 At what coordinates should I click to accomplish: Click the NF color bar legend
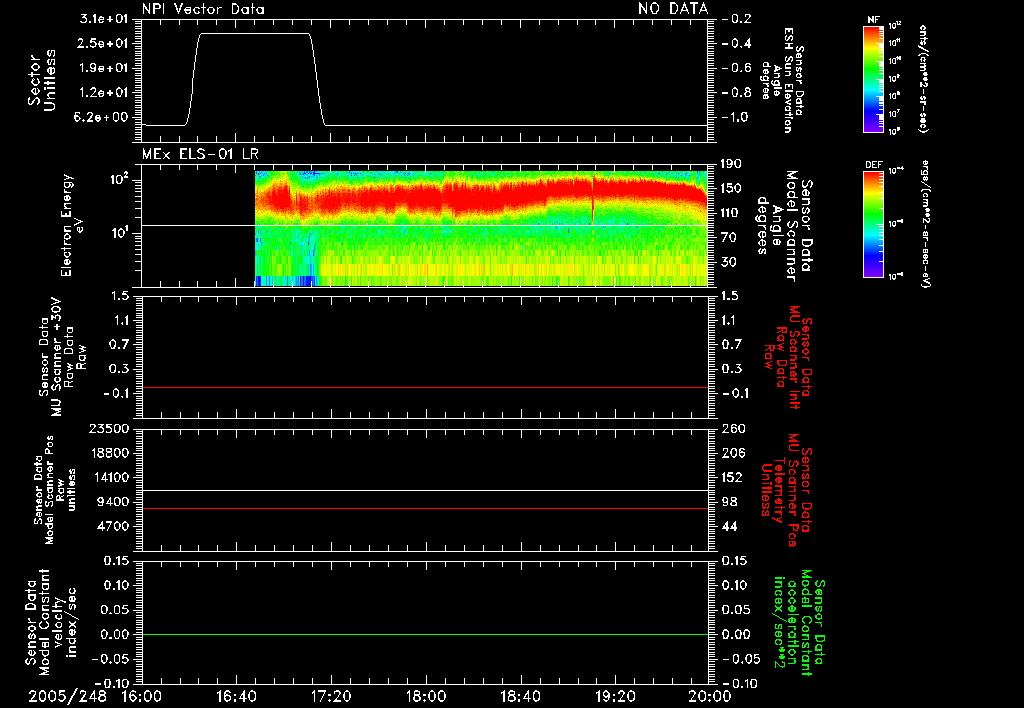point(873,78)
